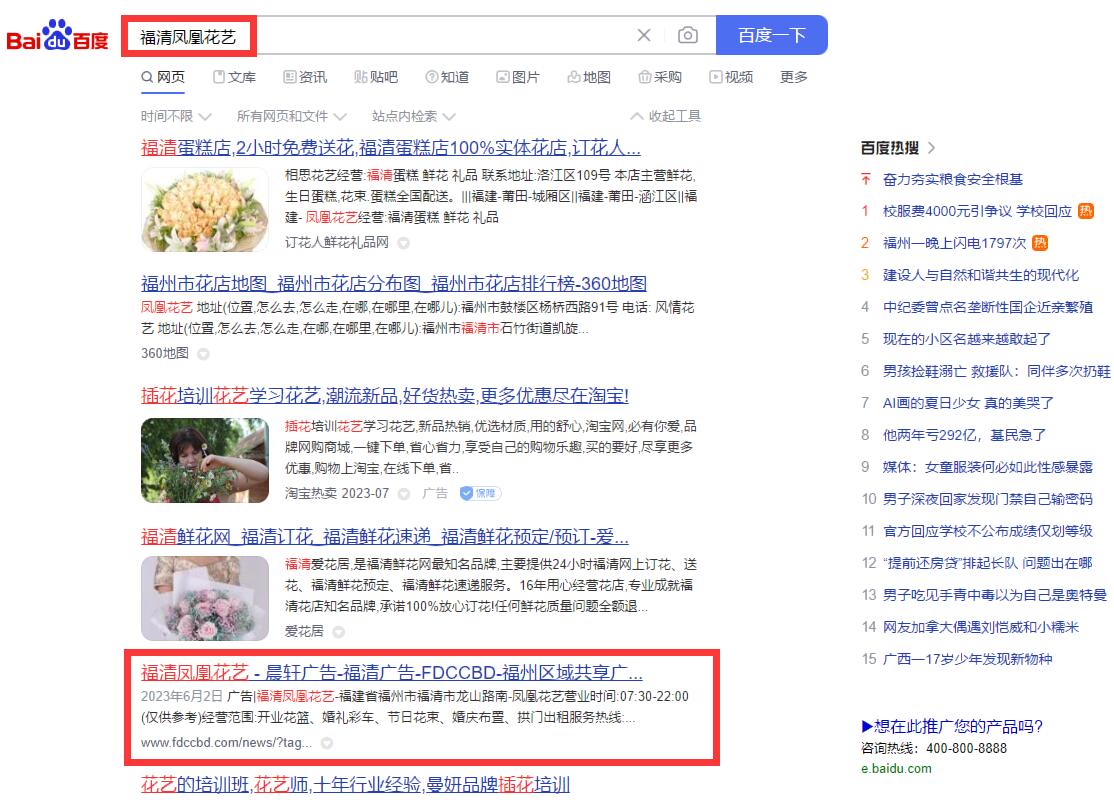Click the icon beside 爱花居 source
Viewport: 1114px width, 803px height.
point(339,631)
